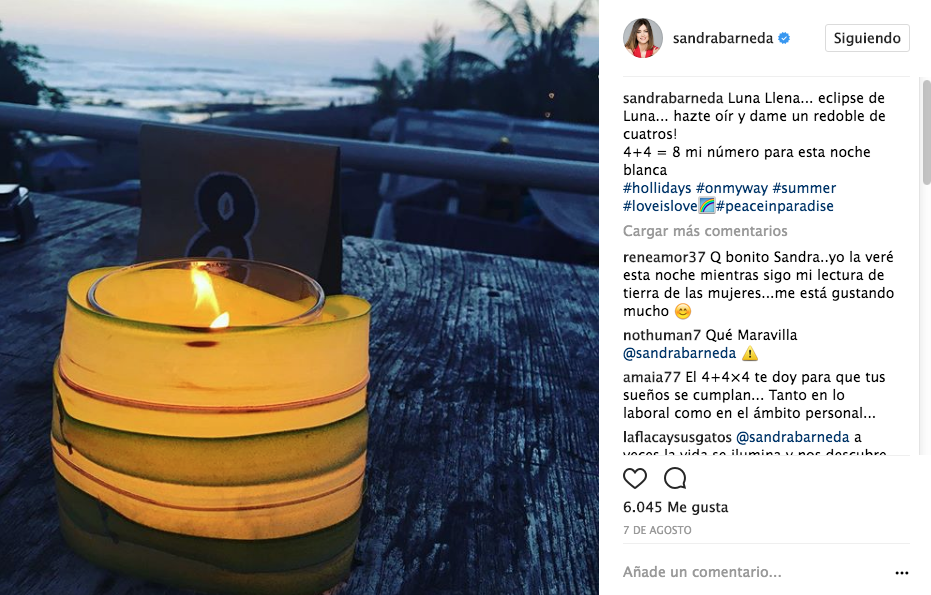Click the blue verified badge
This screenshot has width=931, height=595.
tap(784, 38)
